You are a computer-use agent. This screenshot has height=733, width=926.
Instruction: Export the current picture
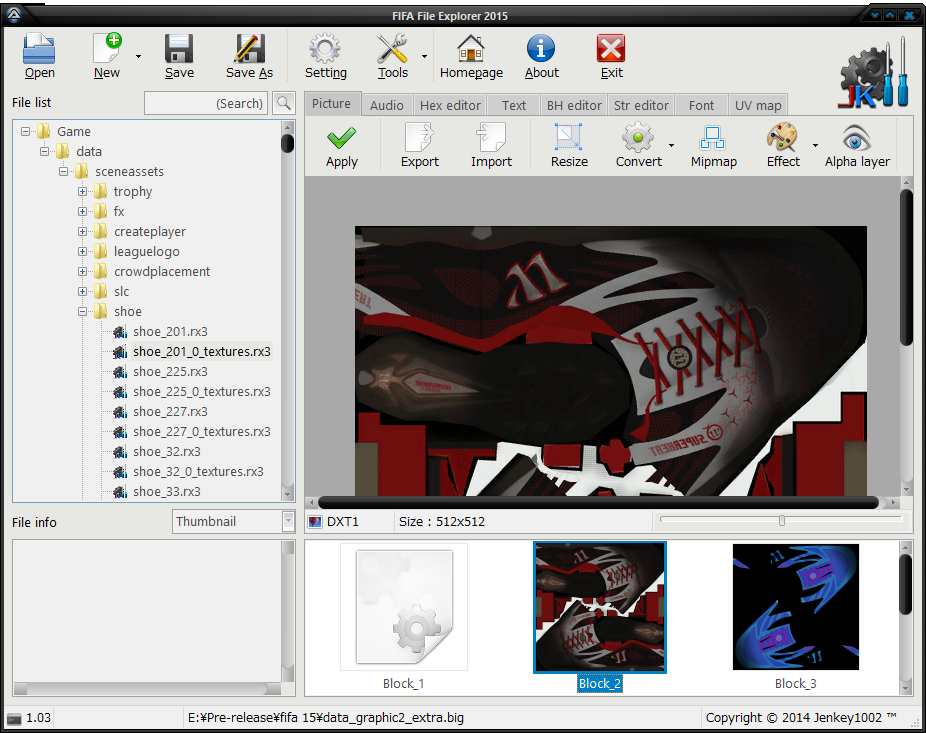[x=420, y=146]
